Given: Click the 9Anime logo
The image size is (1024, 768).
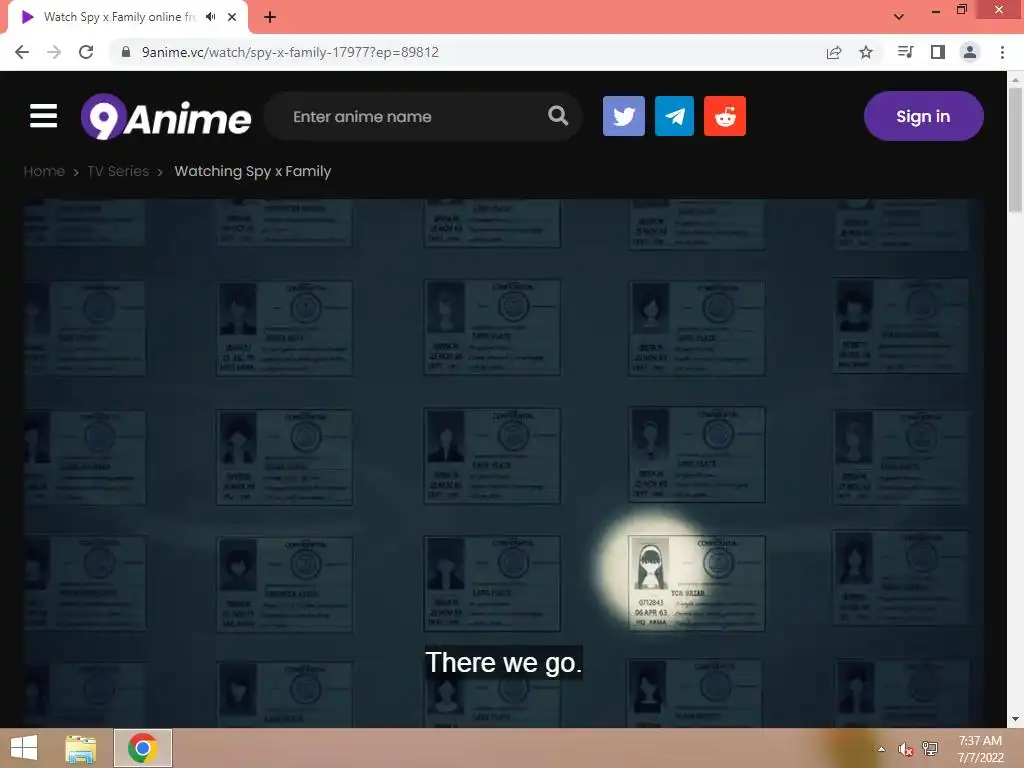Looking at the screenshot, I should [166, 117].
